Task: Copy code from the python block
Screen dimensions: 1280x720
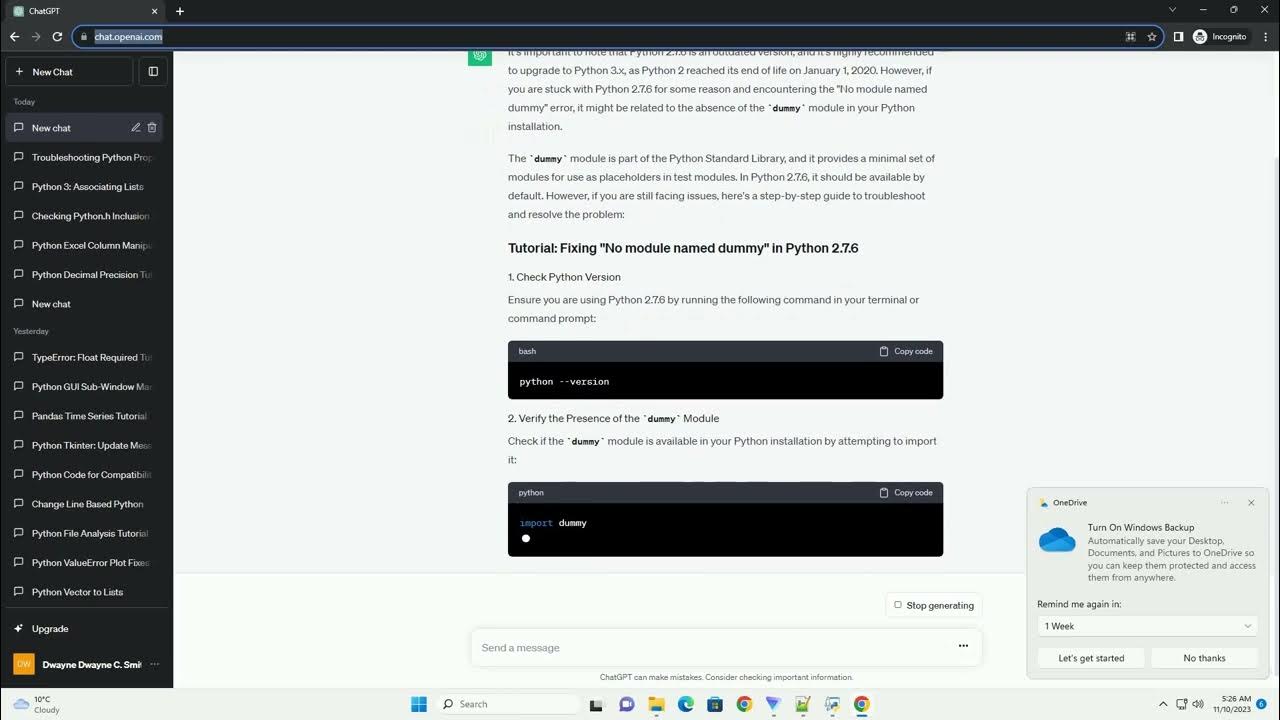Action: pyautogui.click(x=905, y=492)
